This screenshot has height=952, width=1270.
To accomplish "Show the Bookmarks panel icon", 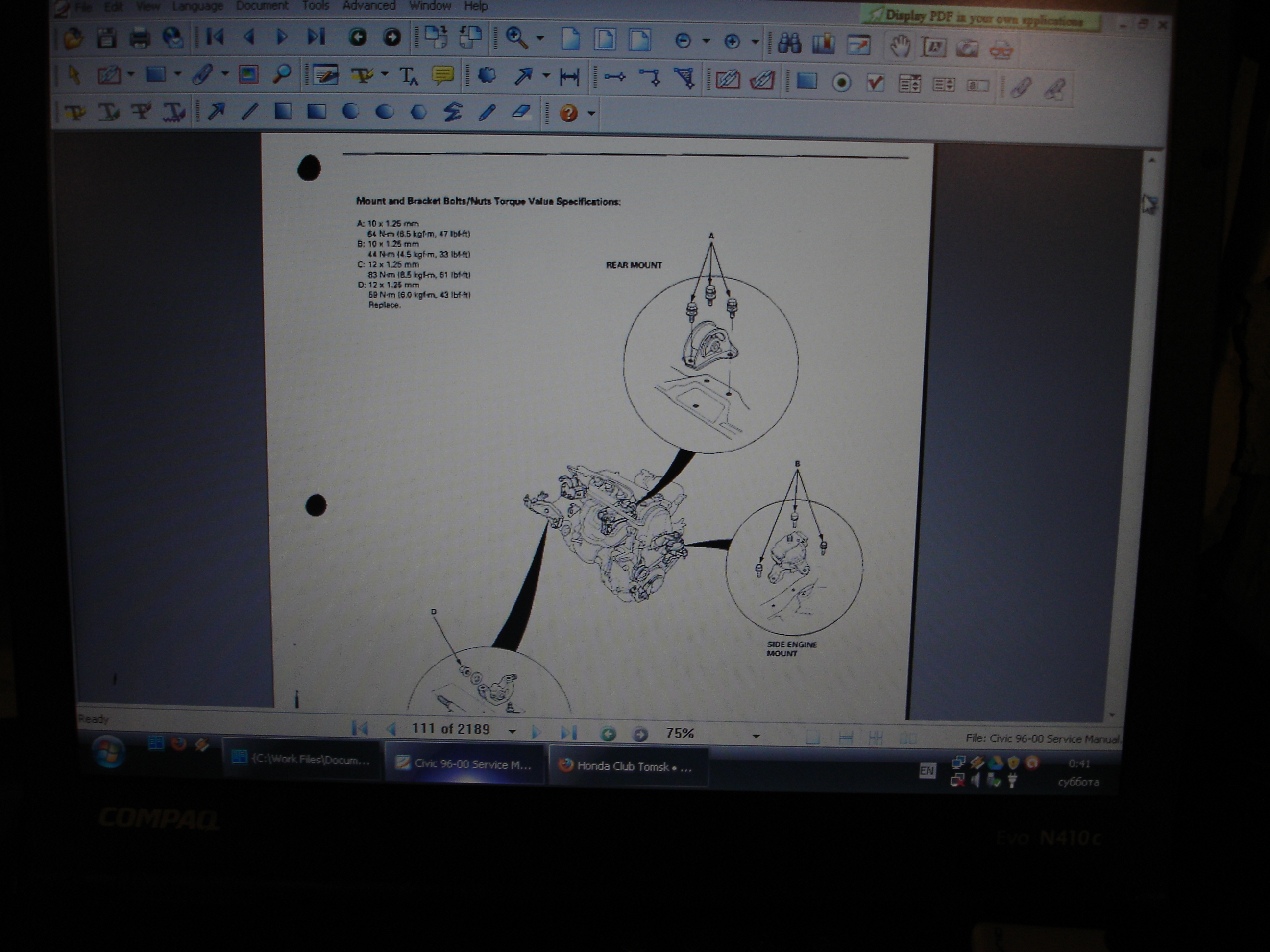I will pyautogui.click(x=823, y=44).
